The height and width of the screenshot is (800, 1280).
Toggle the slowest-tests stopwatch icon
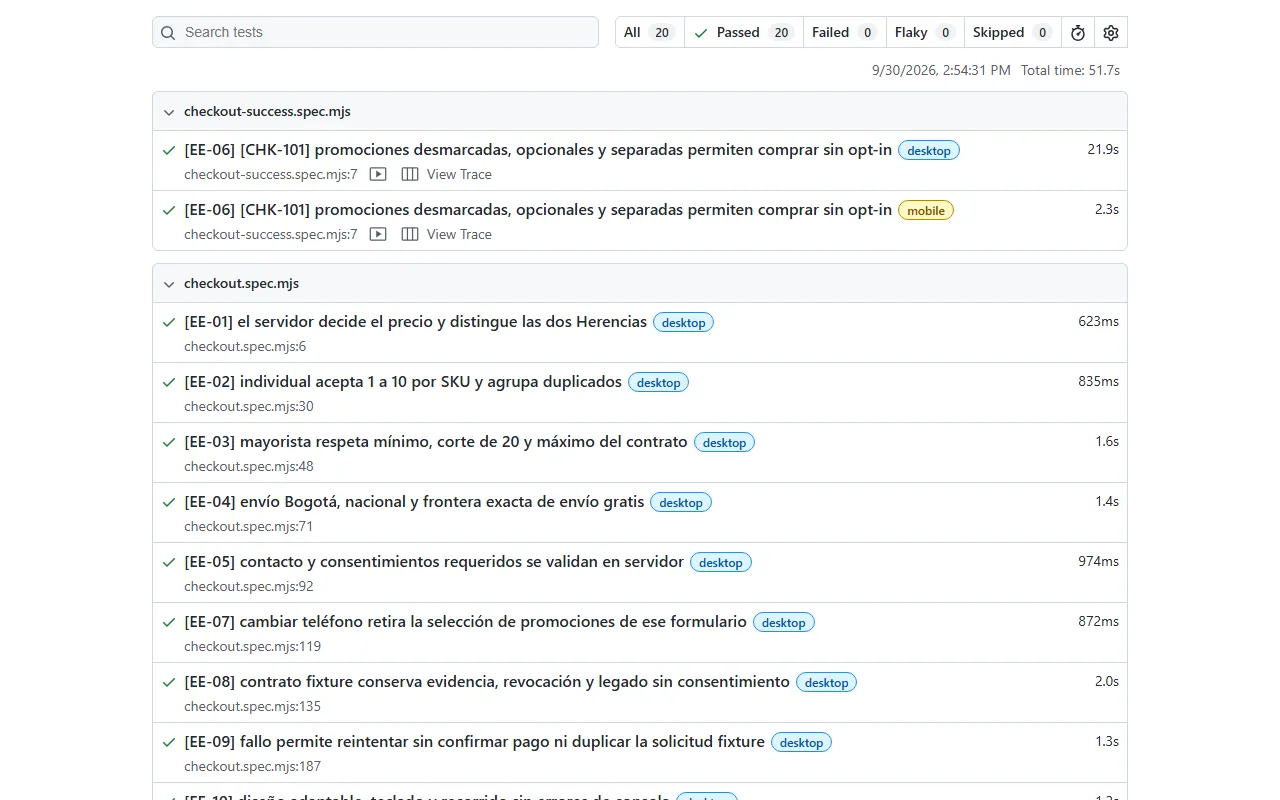(1078, 32)
